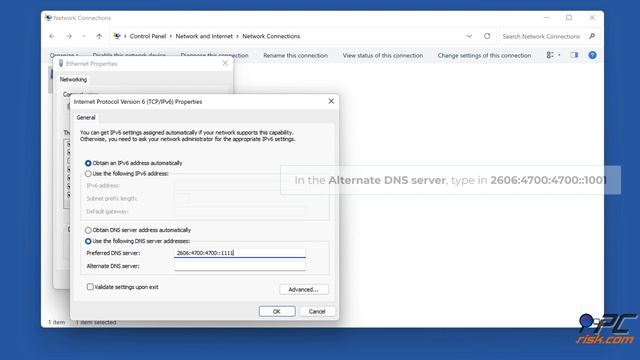Screen dimensions: 640x360
Task: Go forward in Network Connections window
Action: pyautogui.click(x=69, y=36)
